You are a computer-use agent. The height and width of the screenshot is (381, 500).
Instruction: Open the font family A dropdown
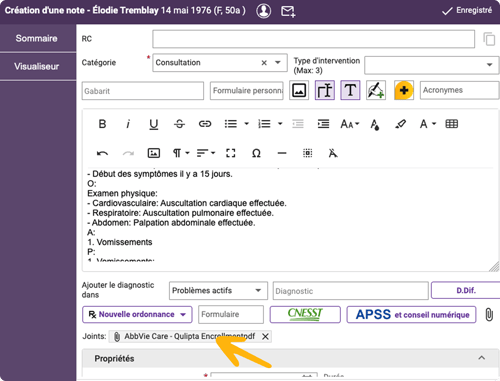tap(428, 124)
